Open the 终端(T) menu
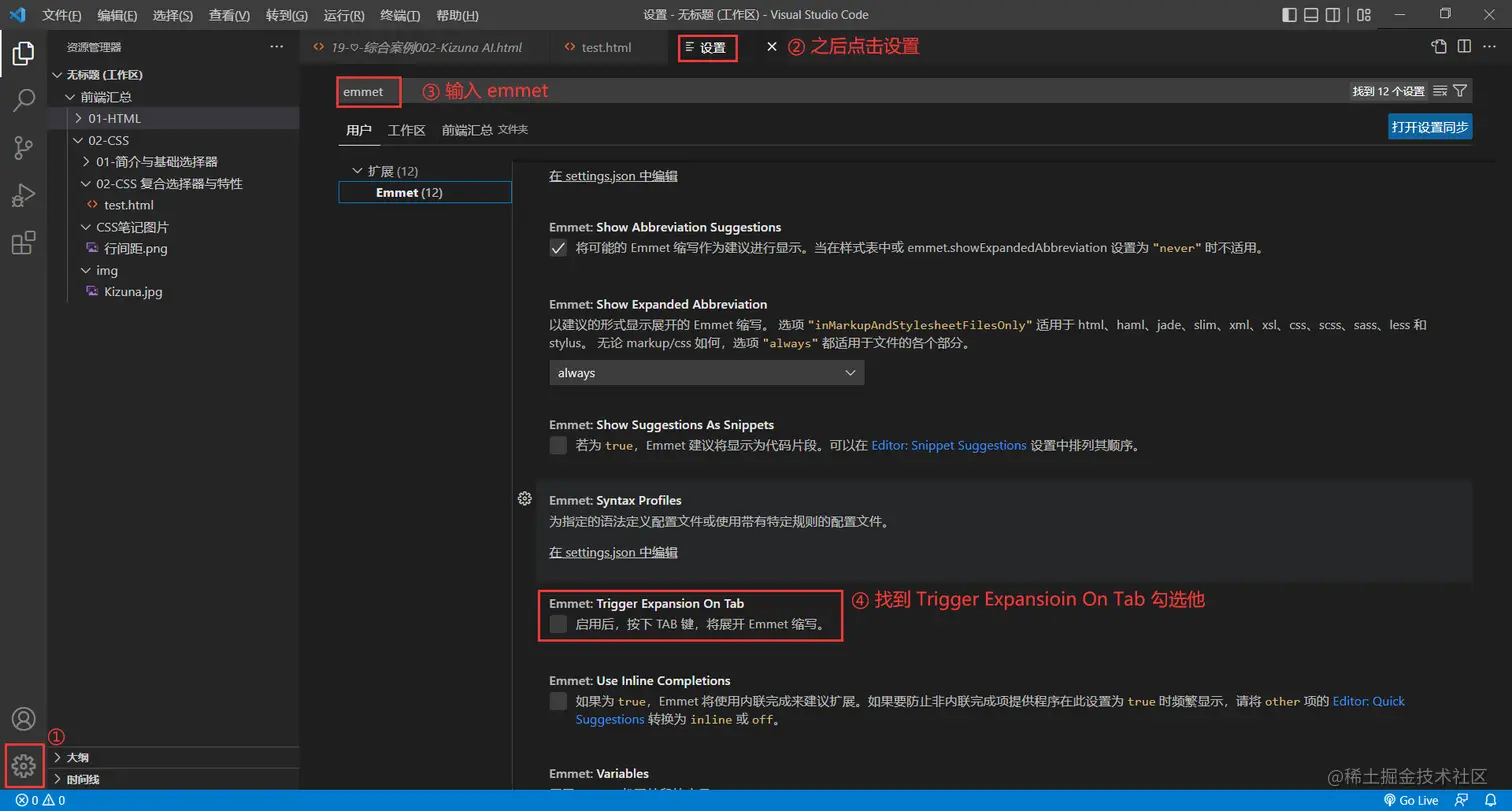The width and height of the screenshot is (1512, 811). coord(400,15)
